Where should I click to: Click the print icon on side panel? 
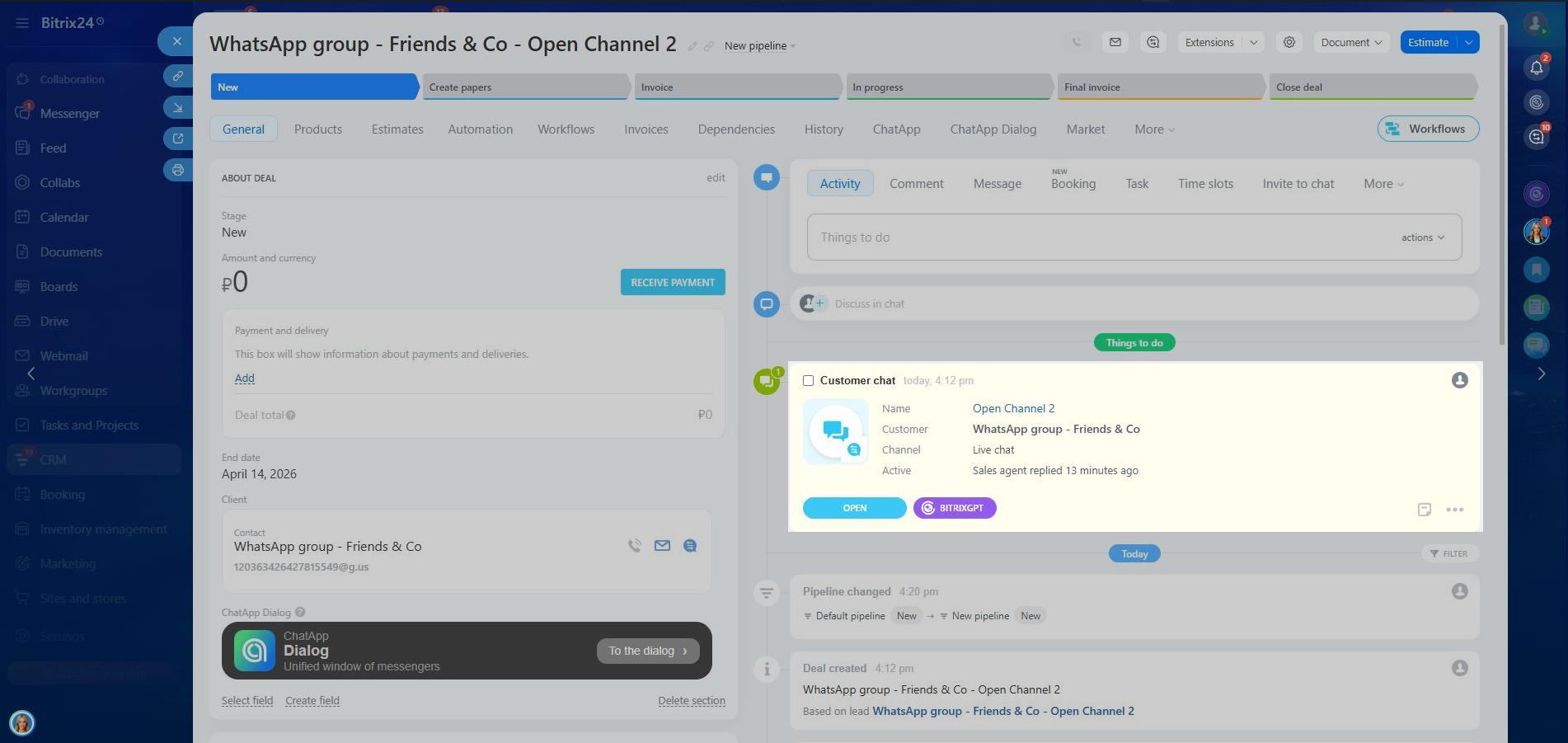[x=178, y=171]
